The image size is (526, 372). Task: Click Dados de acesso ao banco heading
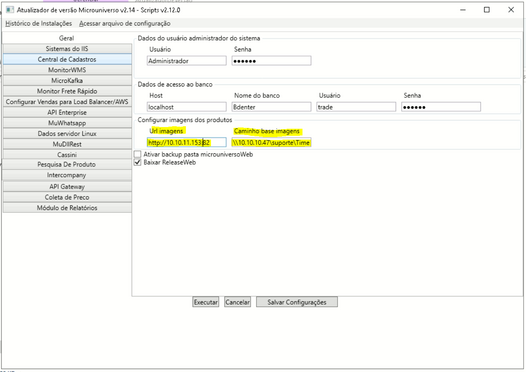[x=175, y=85]
